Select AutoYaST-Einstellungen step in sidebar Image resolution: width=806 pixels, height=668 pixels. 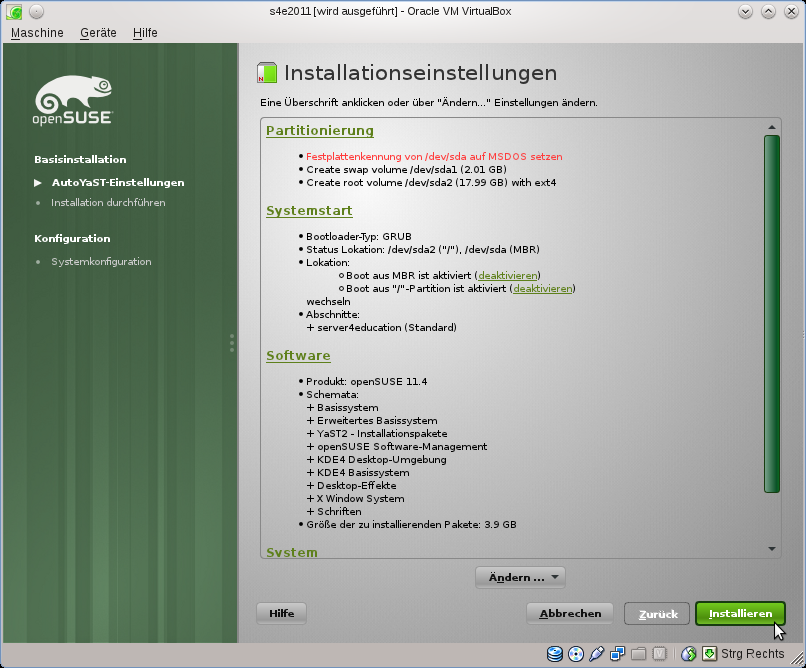(118, 182)
